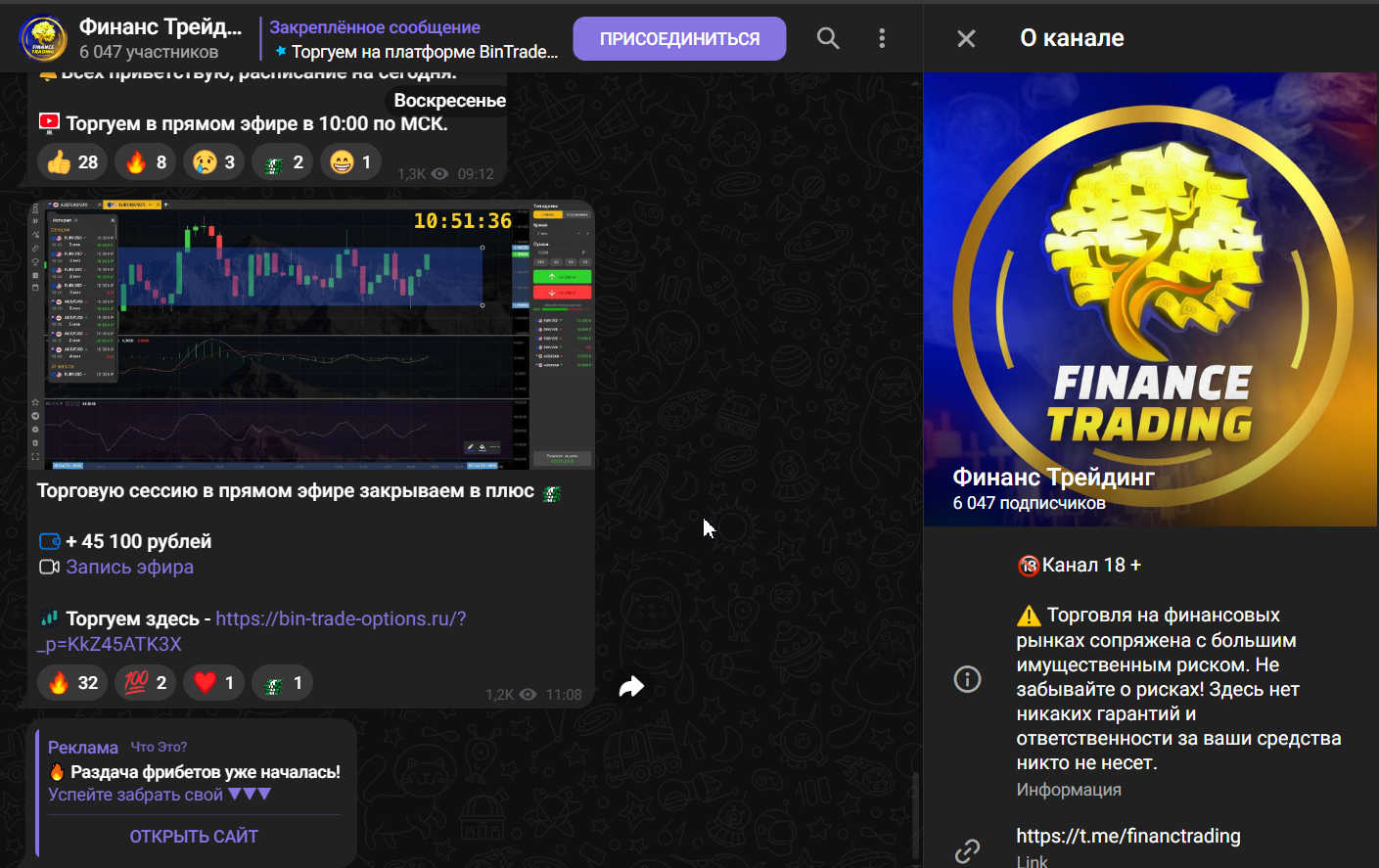Open the three-dot more options menu
The image size is (1379, 868).
click(882, 38)
